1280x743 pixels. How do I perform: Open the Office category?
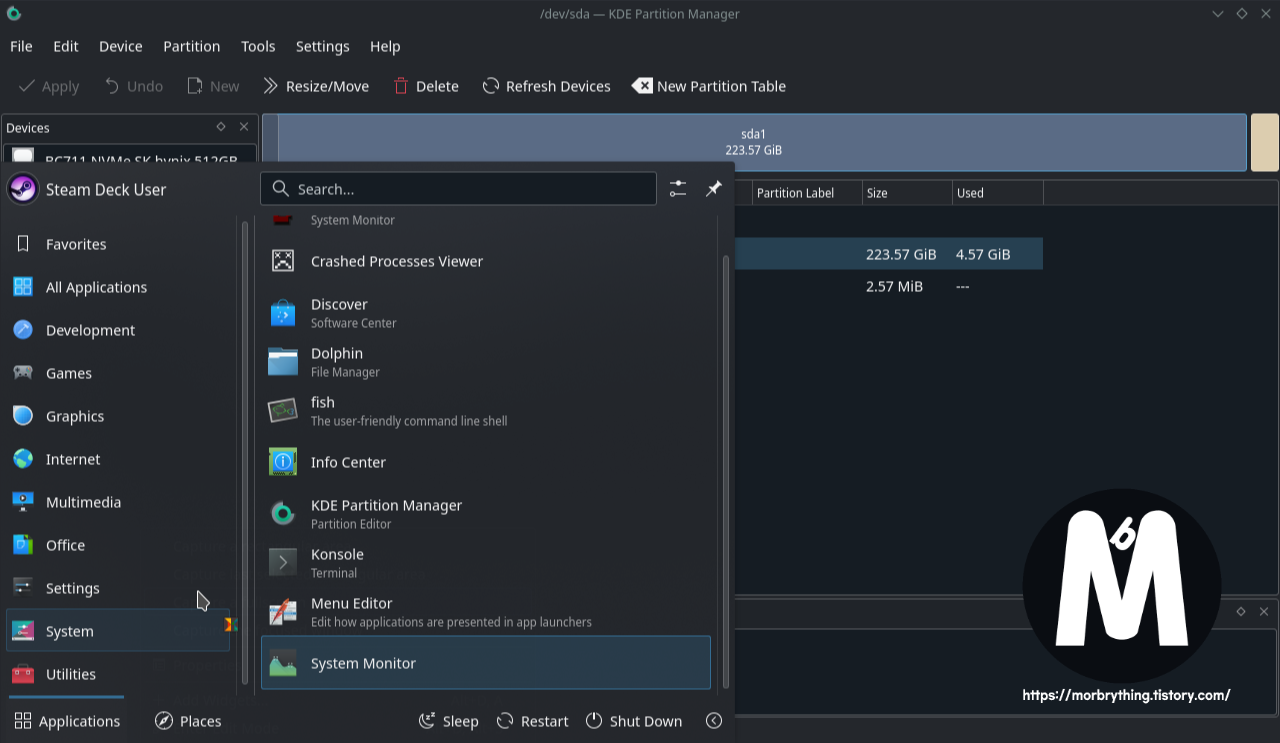tap(118, 545)
